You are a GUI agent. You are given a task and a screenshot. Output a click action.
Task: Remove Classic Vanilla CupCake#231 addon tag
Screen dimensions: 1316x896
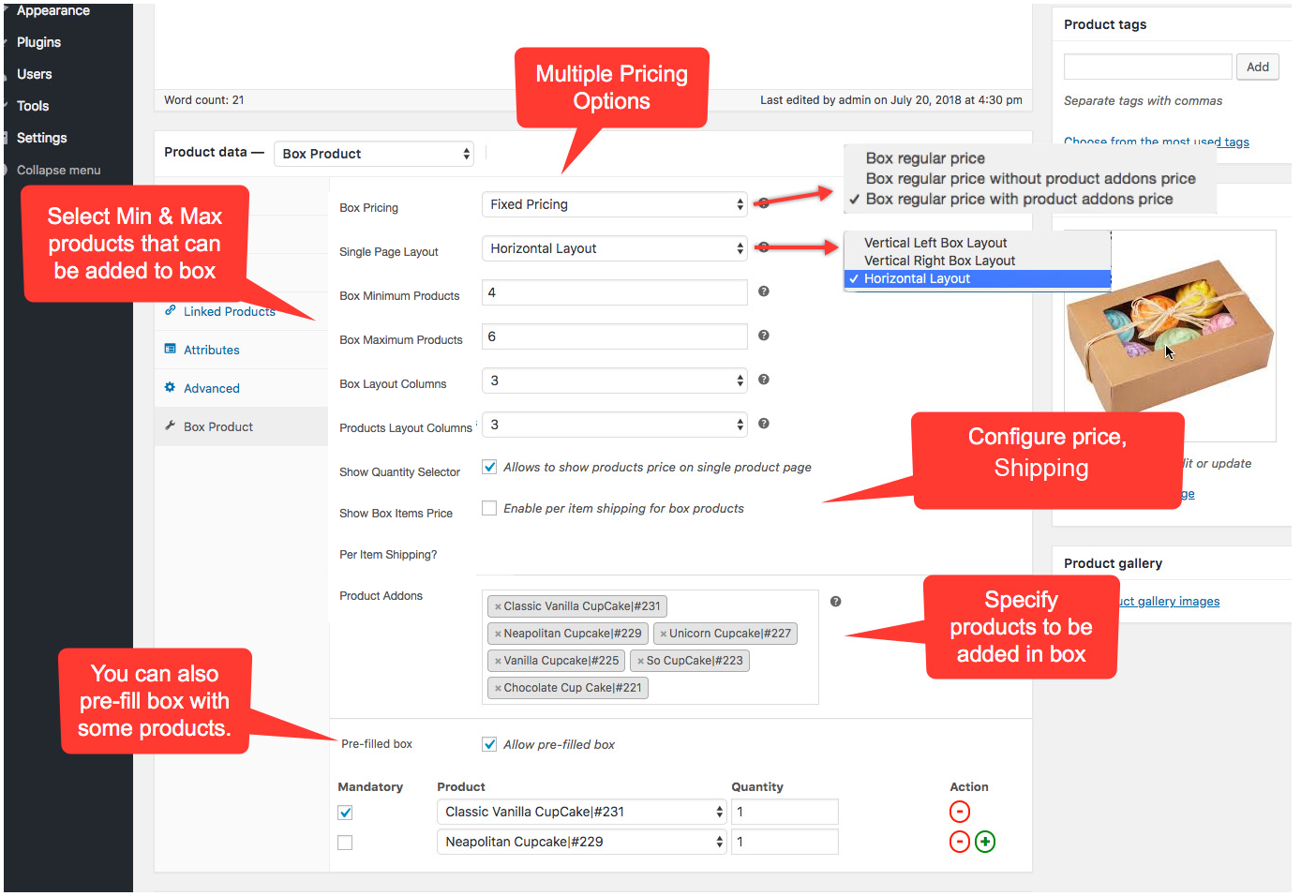click(x=498, y=607)
